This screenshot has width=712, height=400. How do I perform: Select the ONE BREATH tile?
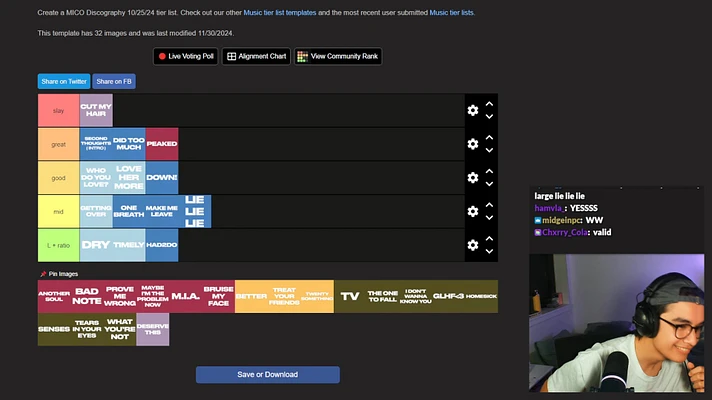click(129, 211)
